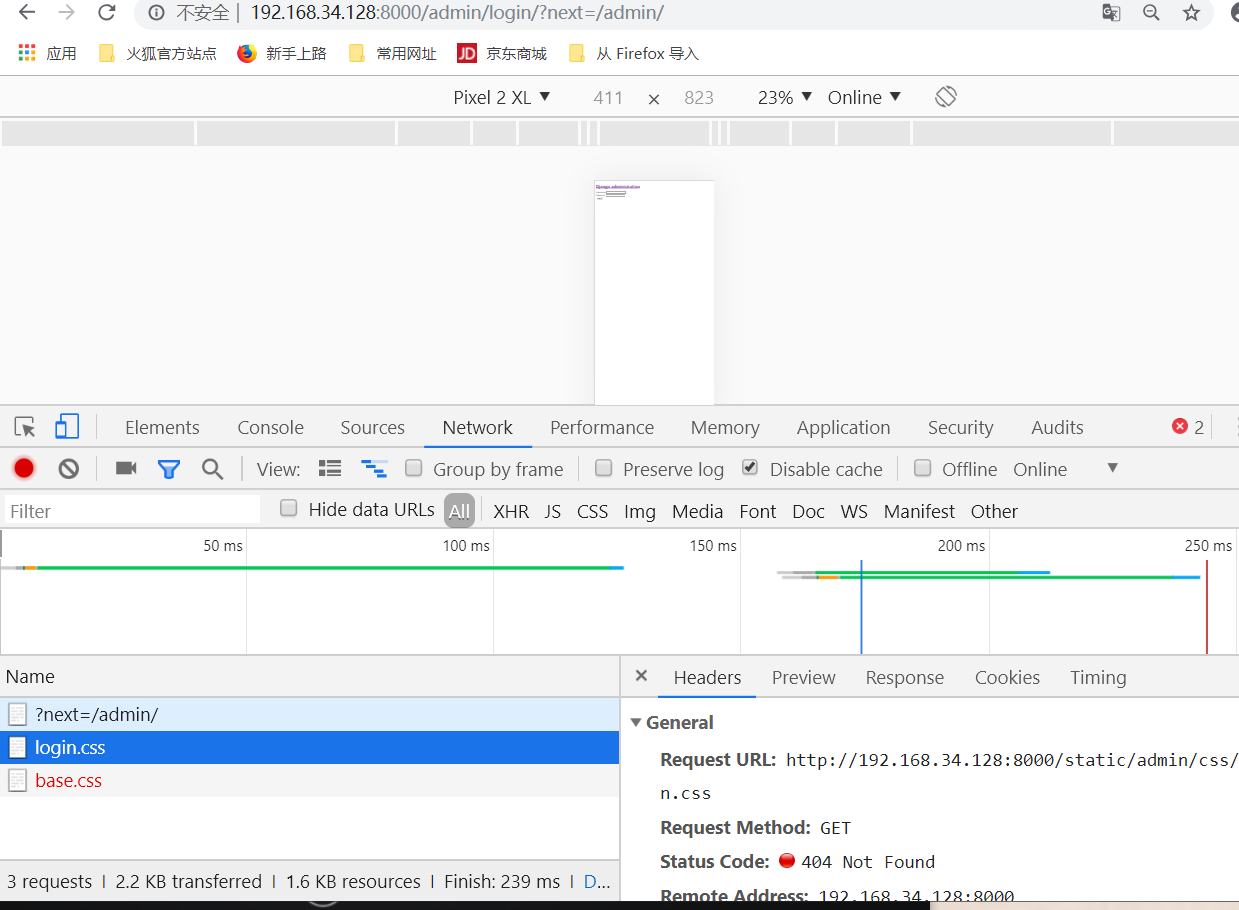Click the viewport height field 823
Viewport: 1239px width, 910px height.
click(699, 97)
